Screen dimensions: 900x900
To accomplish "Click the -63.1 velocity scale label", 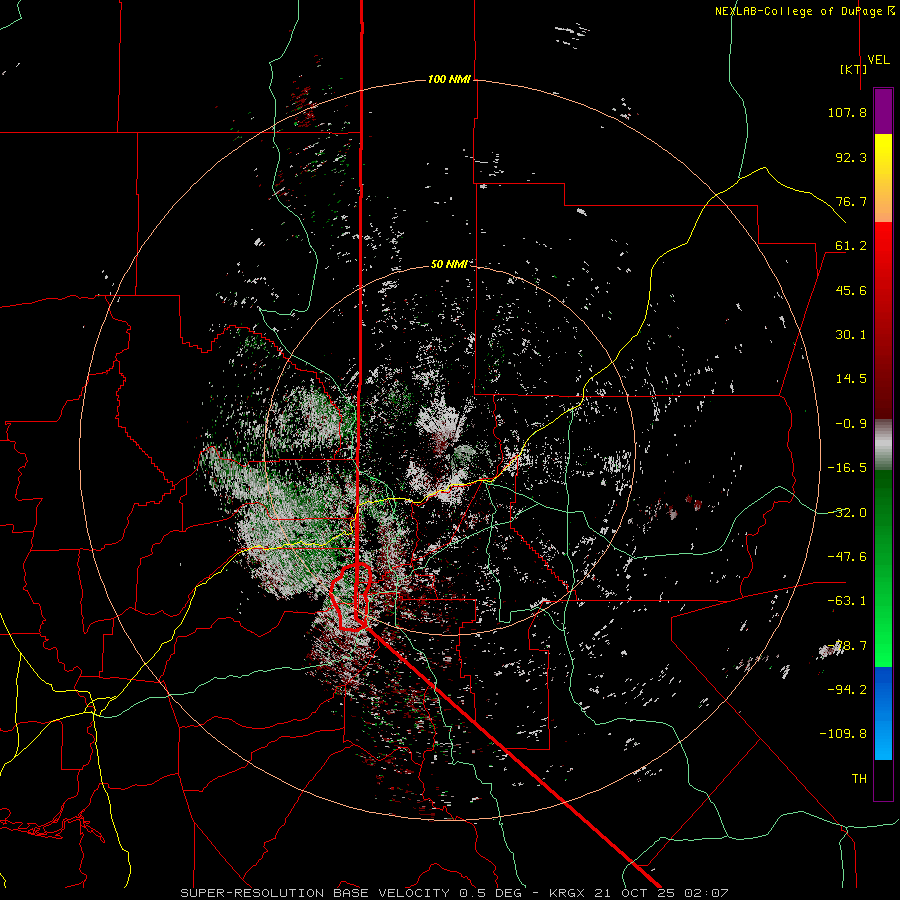I will click(847, 601).
